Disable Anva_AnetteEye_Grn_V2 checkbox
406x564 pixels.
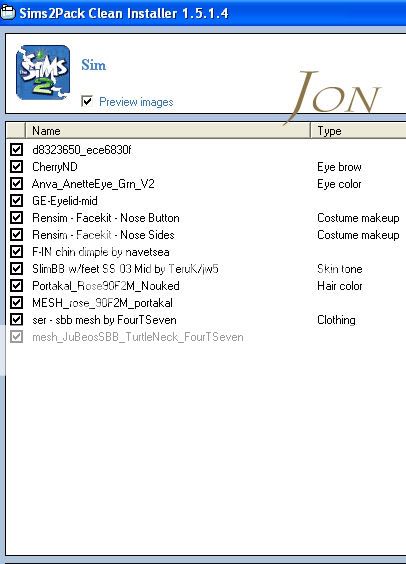click(x=16, y=183)
